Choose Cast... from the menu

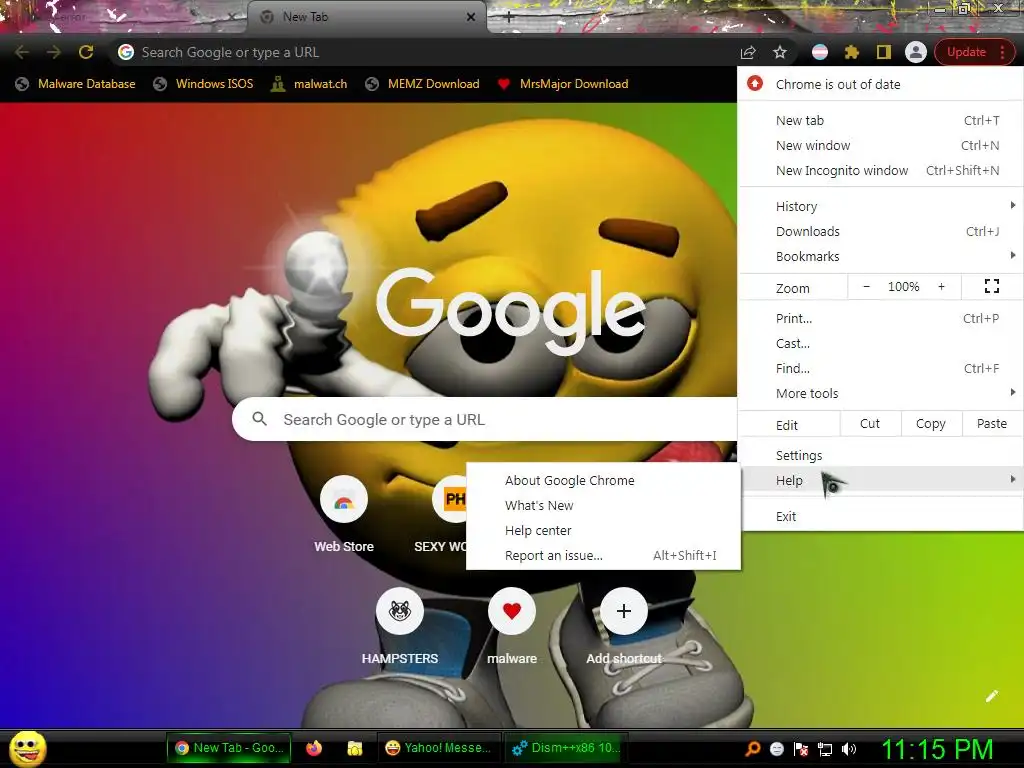pyautogui.click(x=880, y=344)
